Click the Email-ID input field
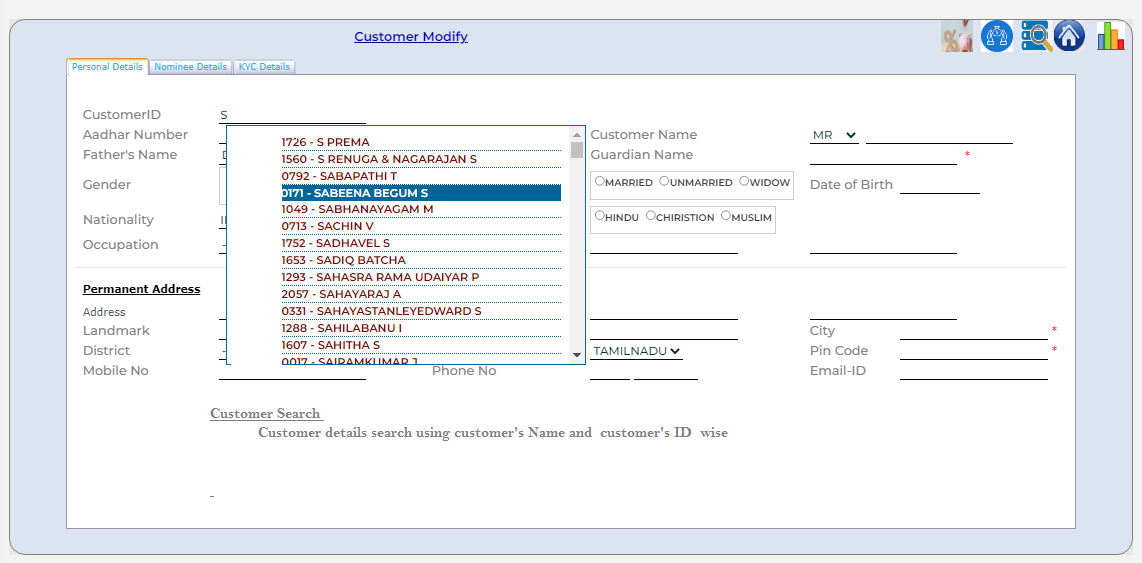This screenshot has width=1142, height=563. pyautogui.click(x=974, y=371)
